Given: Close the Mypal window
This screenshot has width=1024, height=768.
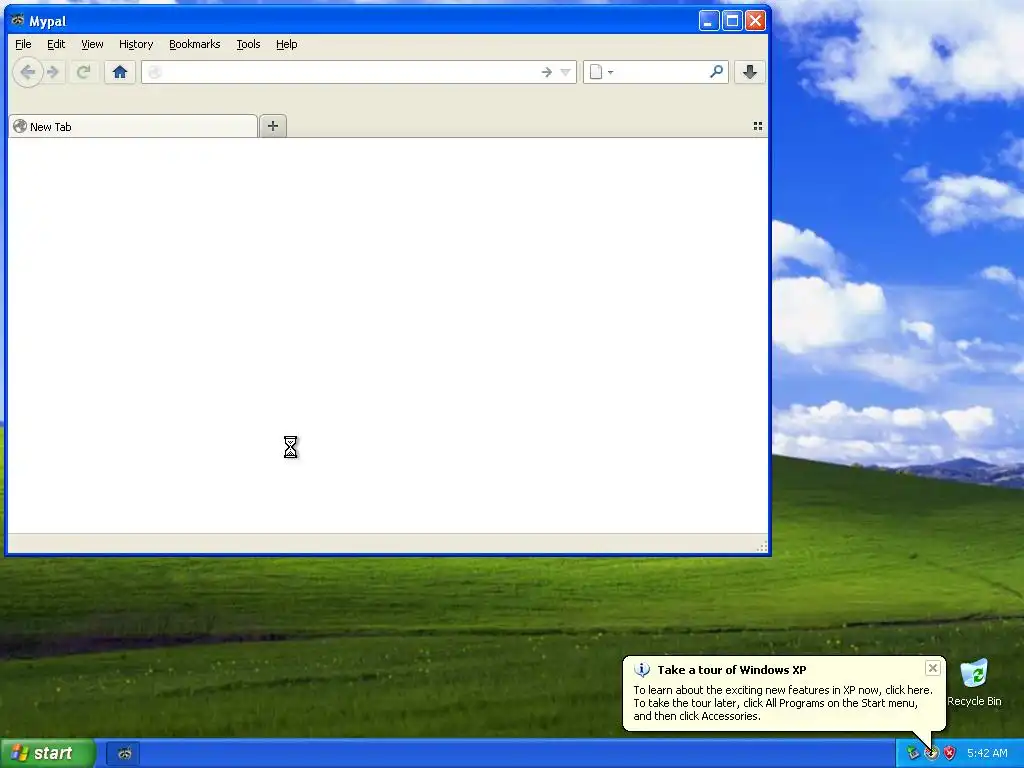Looking at the screenshot, I should click(x=756, y=21).
